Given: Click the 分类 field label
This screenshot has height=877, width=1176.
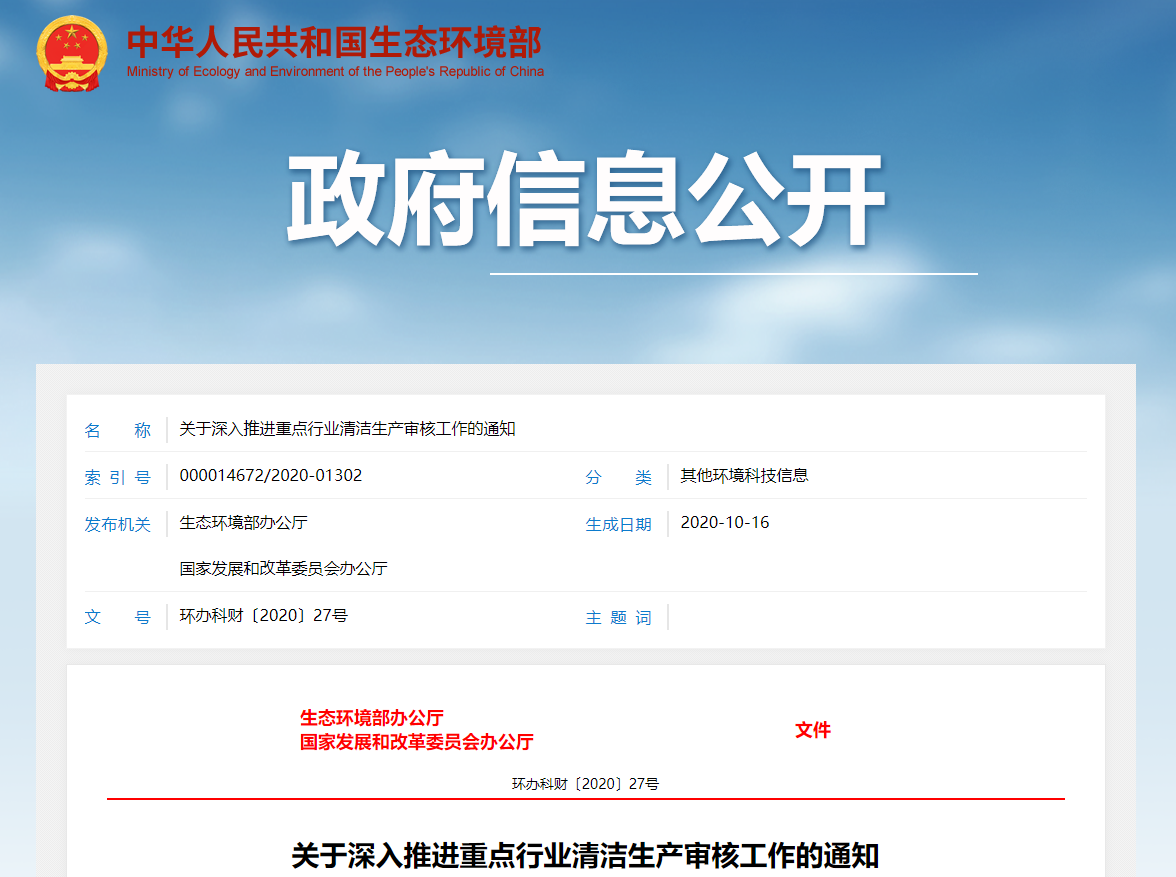Looking at the screenshot, I should (619, 477).
